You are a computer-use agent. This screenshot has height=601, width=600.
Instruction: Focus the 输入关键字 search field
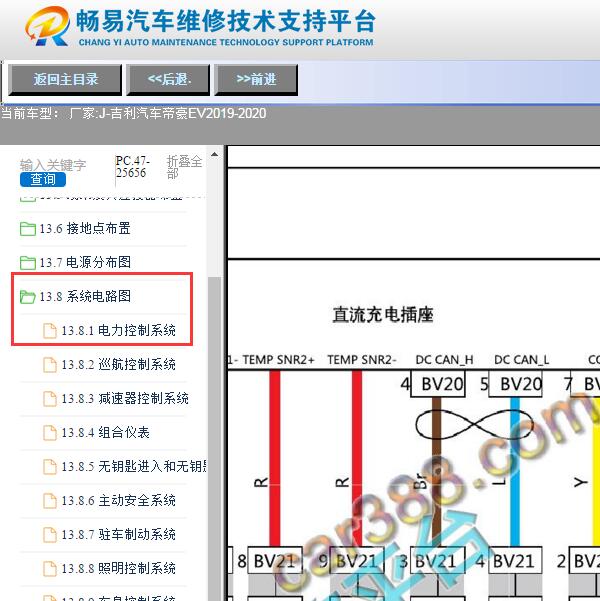53,165
